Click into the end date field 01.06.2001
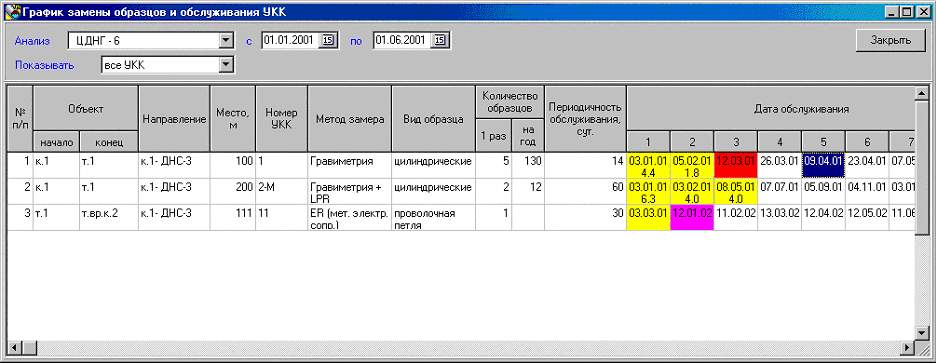The image size is (936, 363). (x=402, y=41)
